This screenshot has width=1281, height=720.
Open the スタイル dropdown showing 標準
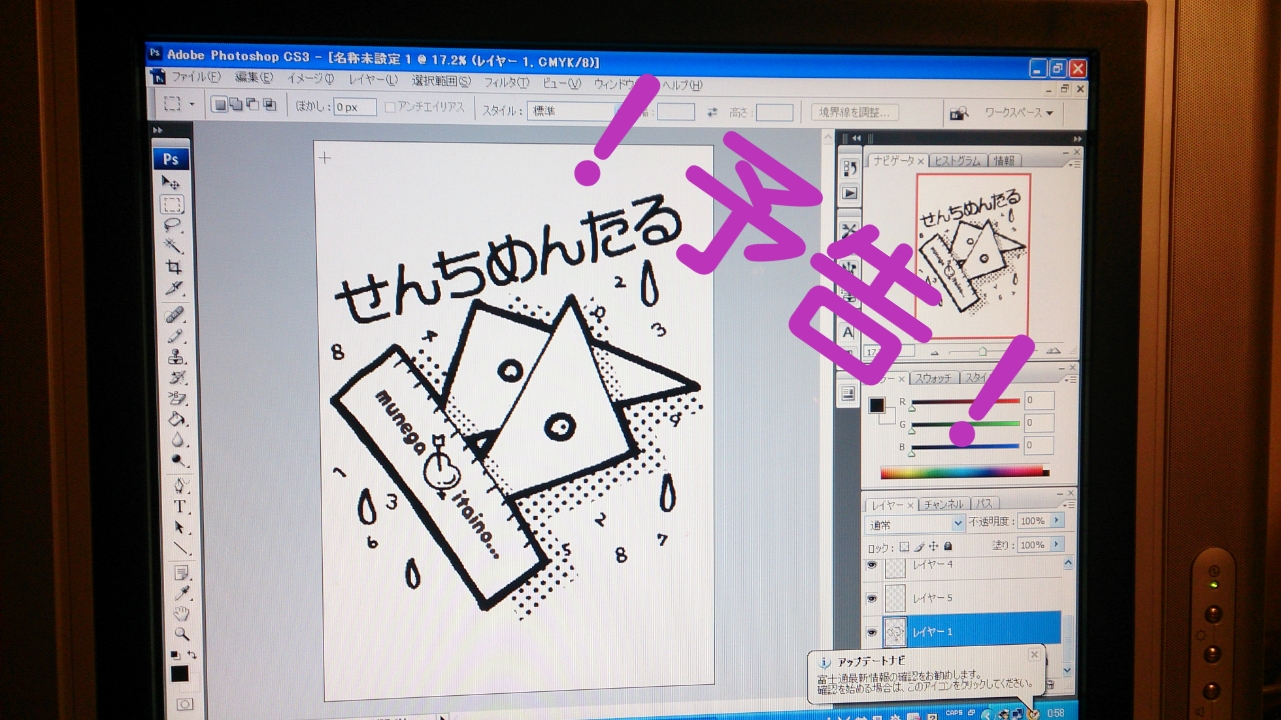click(x=579, y=111)
